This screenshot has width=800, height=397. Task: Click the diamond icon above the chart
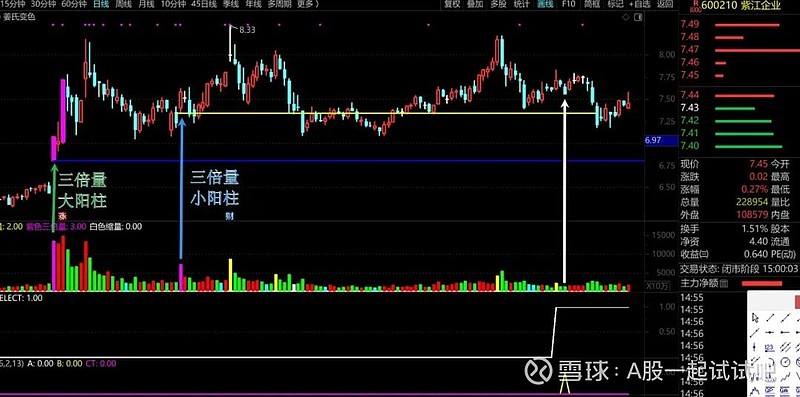[626, 17]
